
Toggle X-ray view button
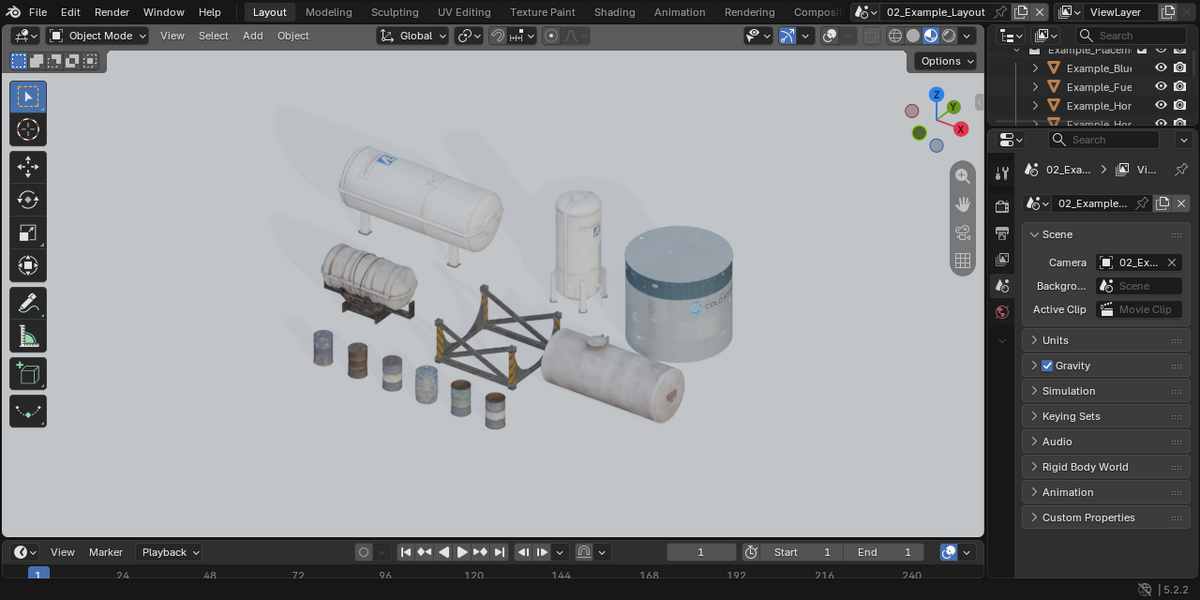[871, 36]
